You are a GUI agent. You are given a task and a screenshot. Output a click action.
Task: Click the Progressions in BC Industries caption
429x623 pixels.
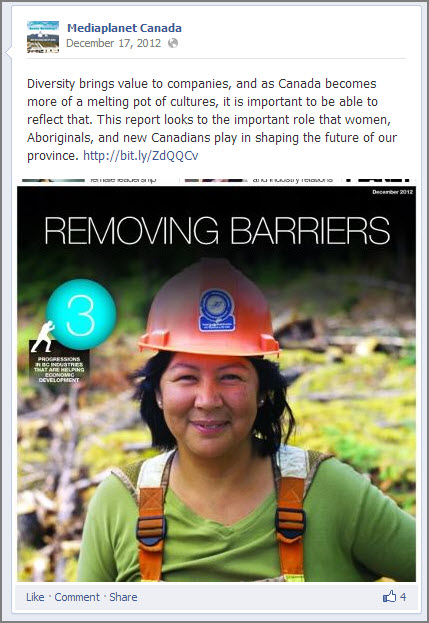coord(59,370)
